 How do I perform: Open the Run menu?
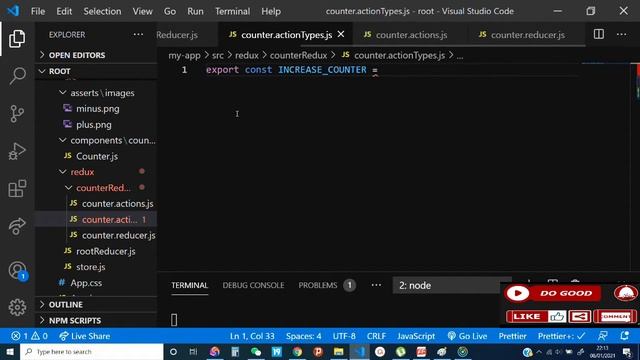coord(195,11)
